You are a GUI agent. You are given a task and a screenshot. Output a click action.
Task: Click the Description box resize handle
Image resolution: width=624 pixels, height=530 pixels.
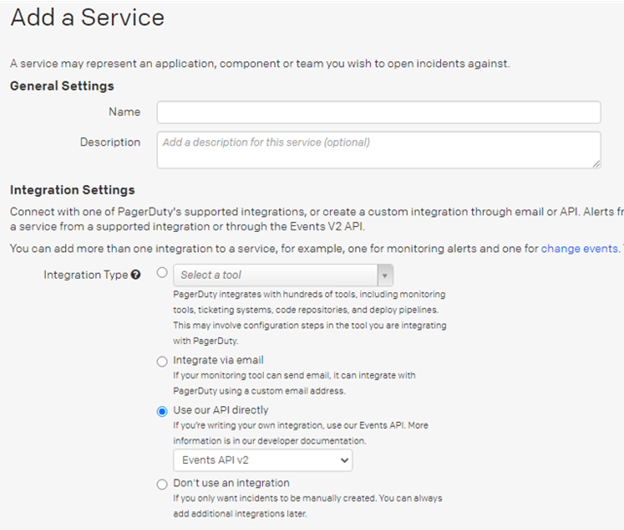(596, 163)
